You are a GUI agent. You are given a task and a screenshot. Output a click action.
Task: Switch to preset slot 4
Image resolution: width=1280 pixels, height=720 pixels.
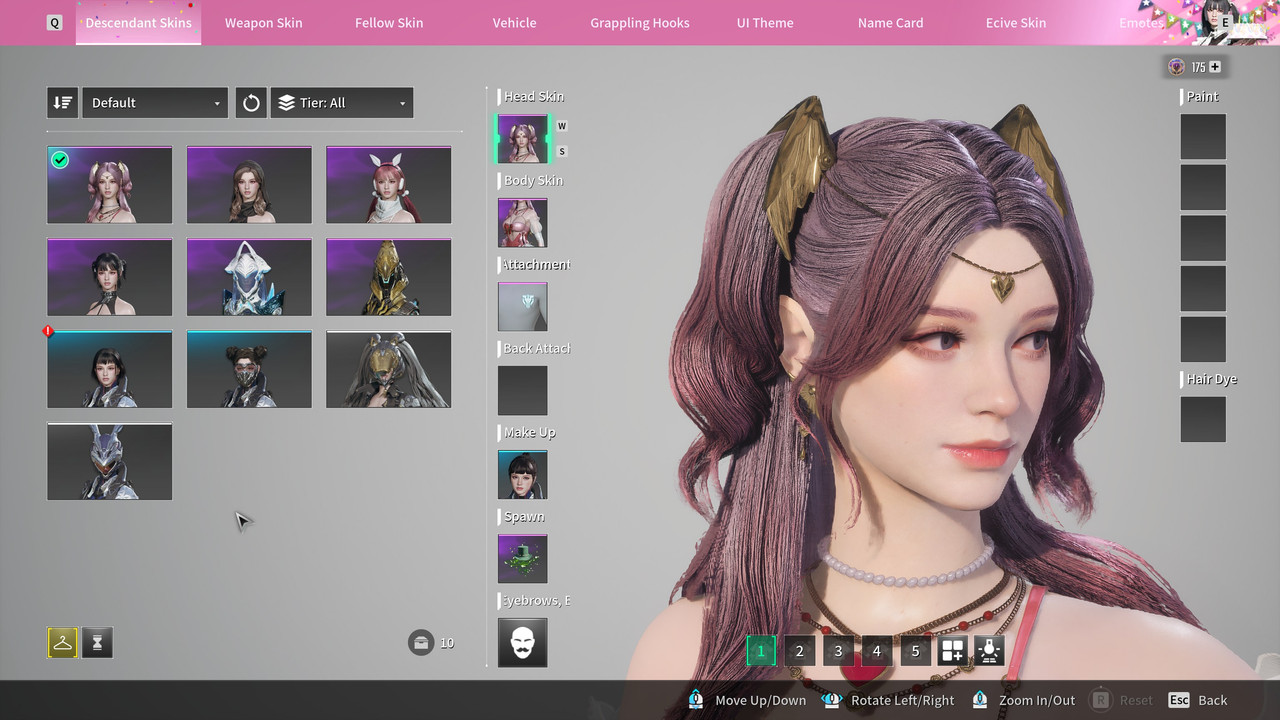pyautogui.click(x=877, y=651)
